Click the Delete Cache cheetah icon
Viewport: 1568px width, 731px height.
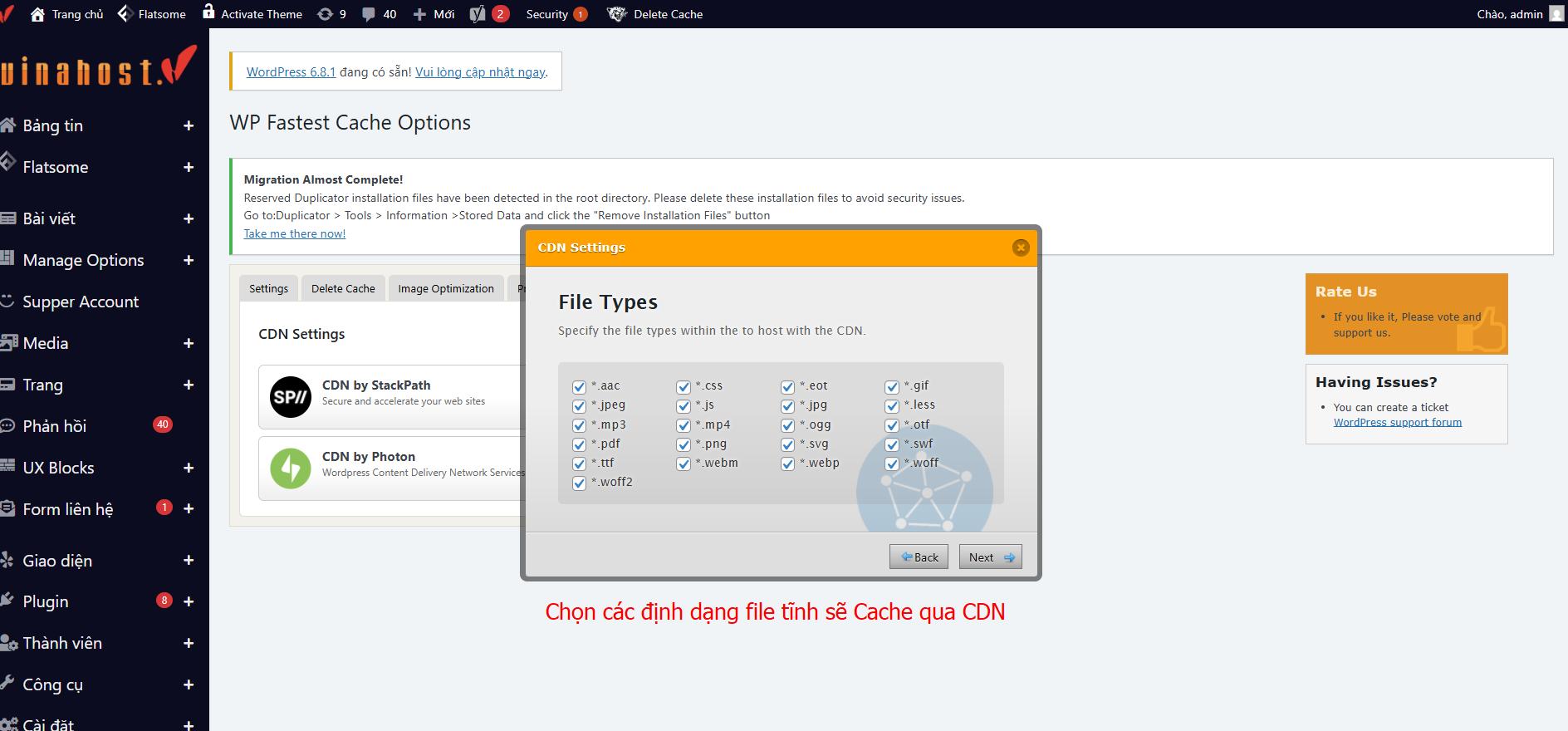click(x=616, y=14)
